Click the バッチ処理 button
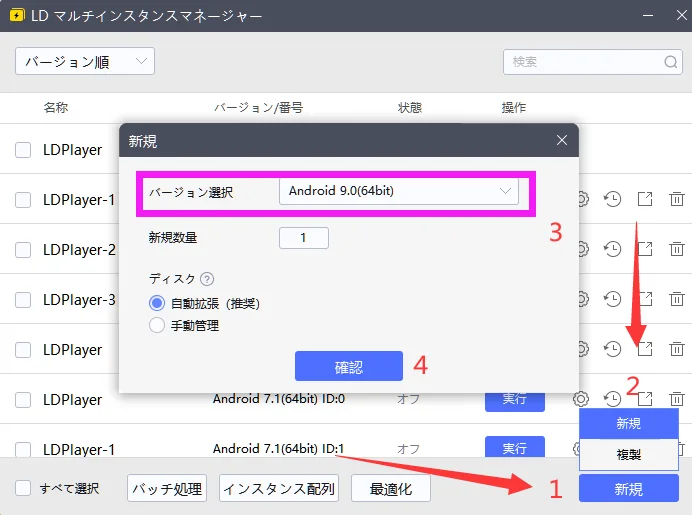Image resolution: width=692 pixels, height=515 pixels. point(167,488)
